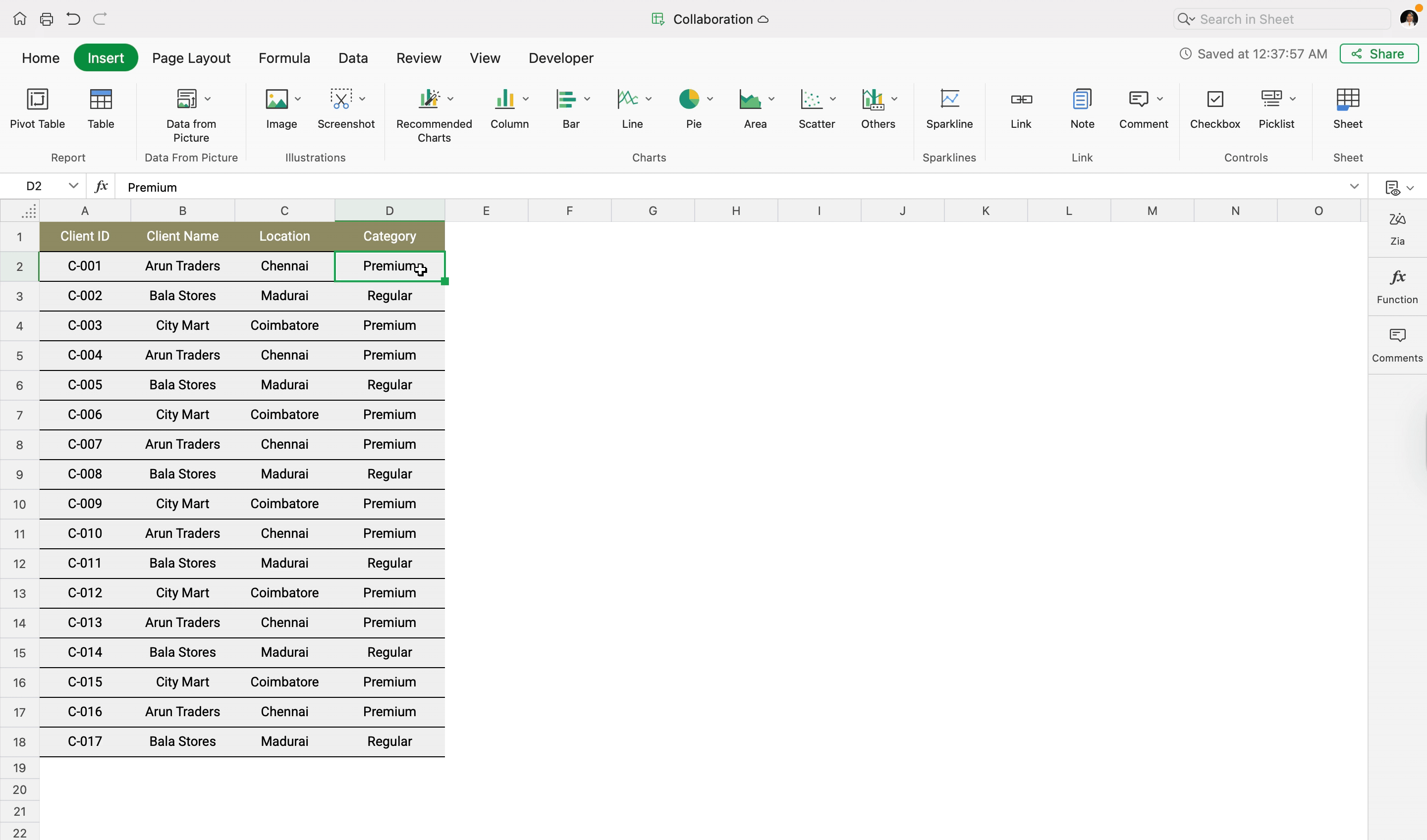Click the Share button
The width and height of the screenshot is (1427, 840).
tap(1378, 54)
